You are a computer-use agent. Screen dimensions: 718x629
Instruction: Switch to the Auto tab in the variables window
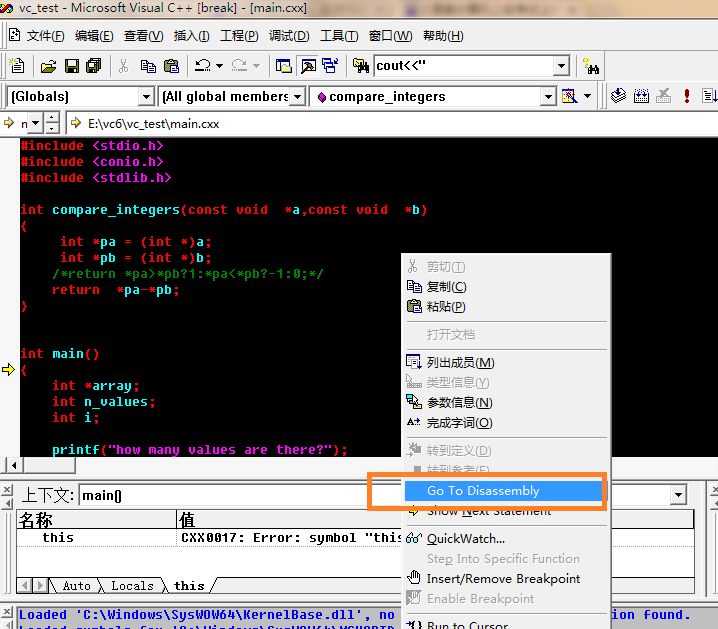tap(76, 586)
